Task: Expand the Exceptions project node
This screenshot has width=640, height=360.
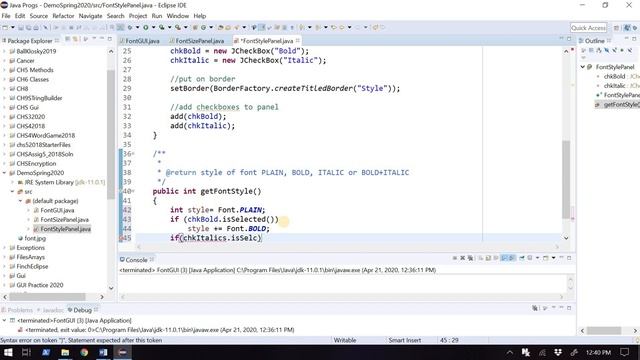Action: click(4, 248)
